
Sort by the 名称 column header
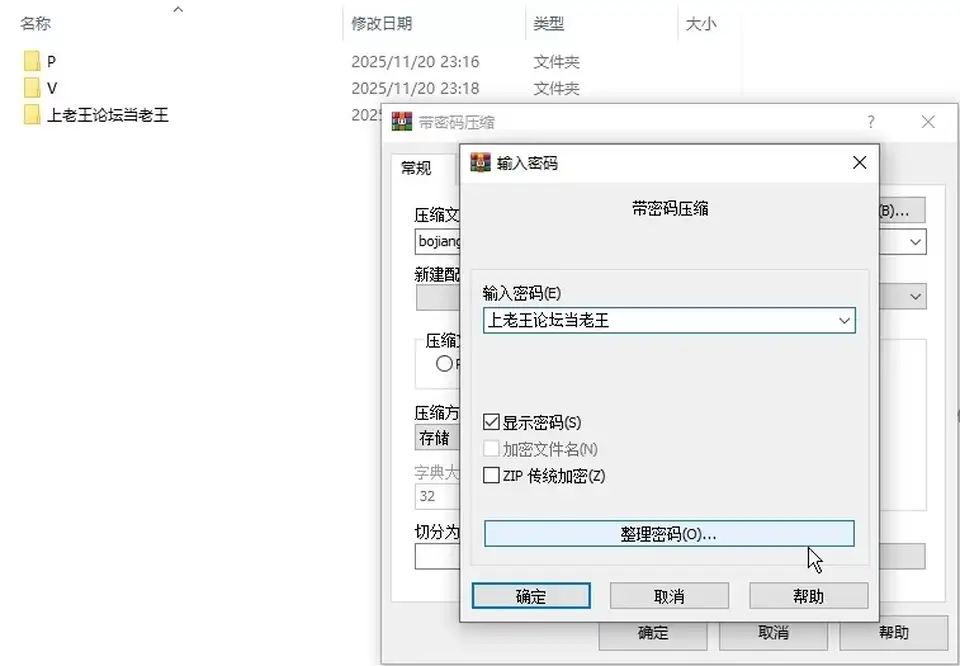click(x=36, y=24)
